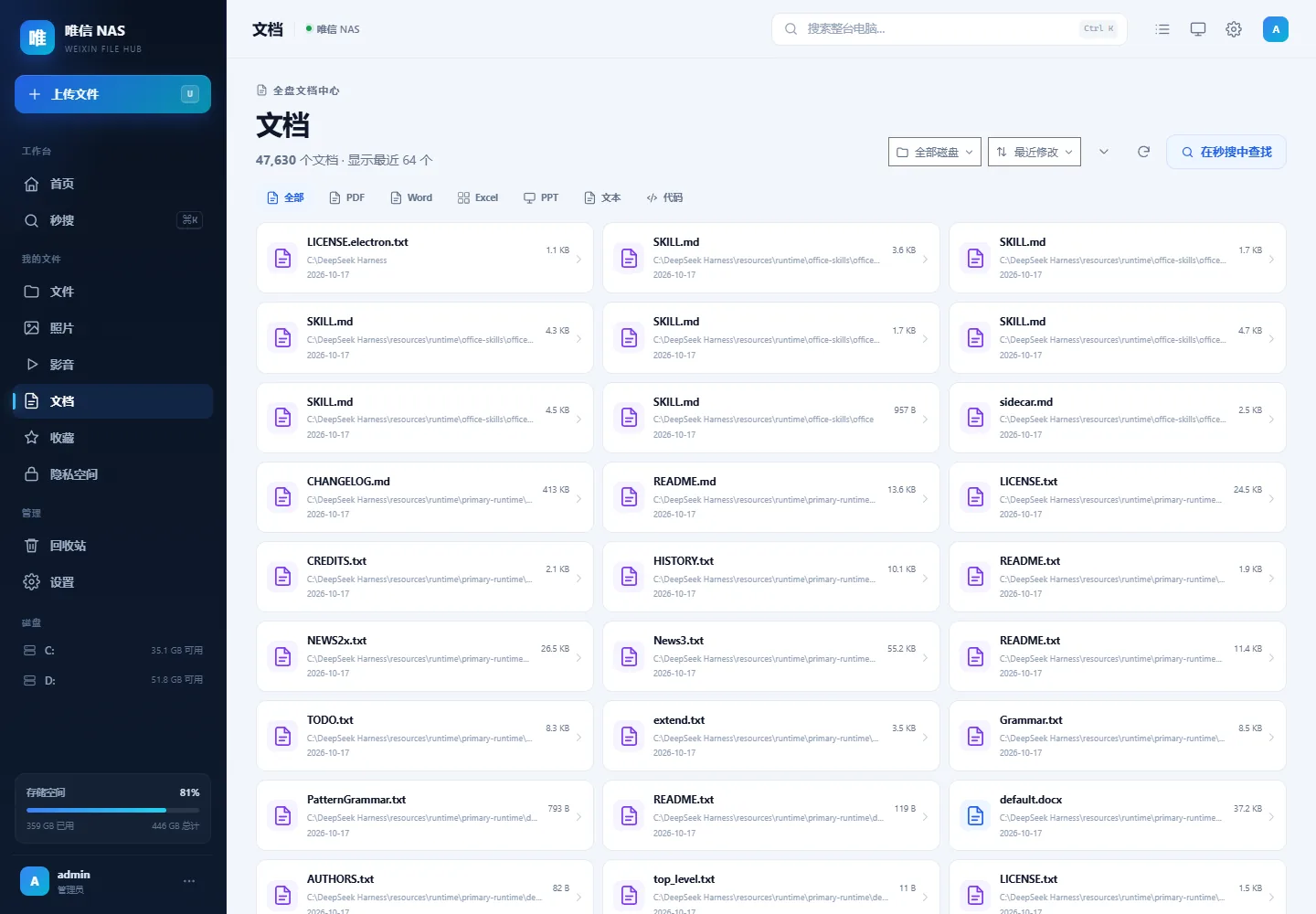
Task: Open the CHANGELOG.md file card
Action: coord(425,497)
